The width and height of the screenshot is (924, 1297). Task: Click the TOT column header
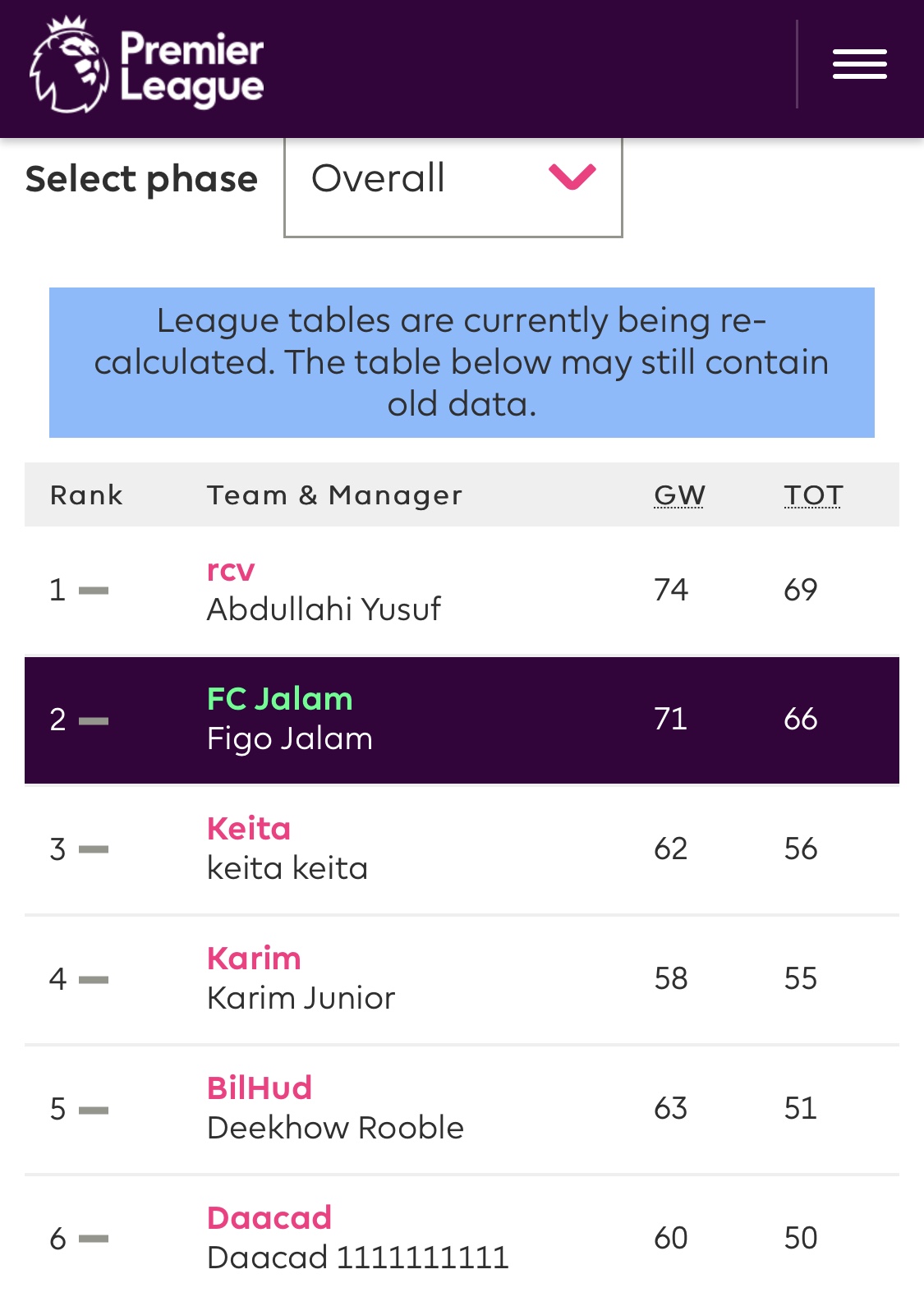(x=813, y=494)
